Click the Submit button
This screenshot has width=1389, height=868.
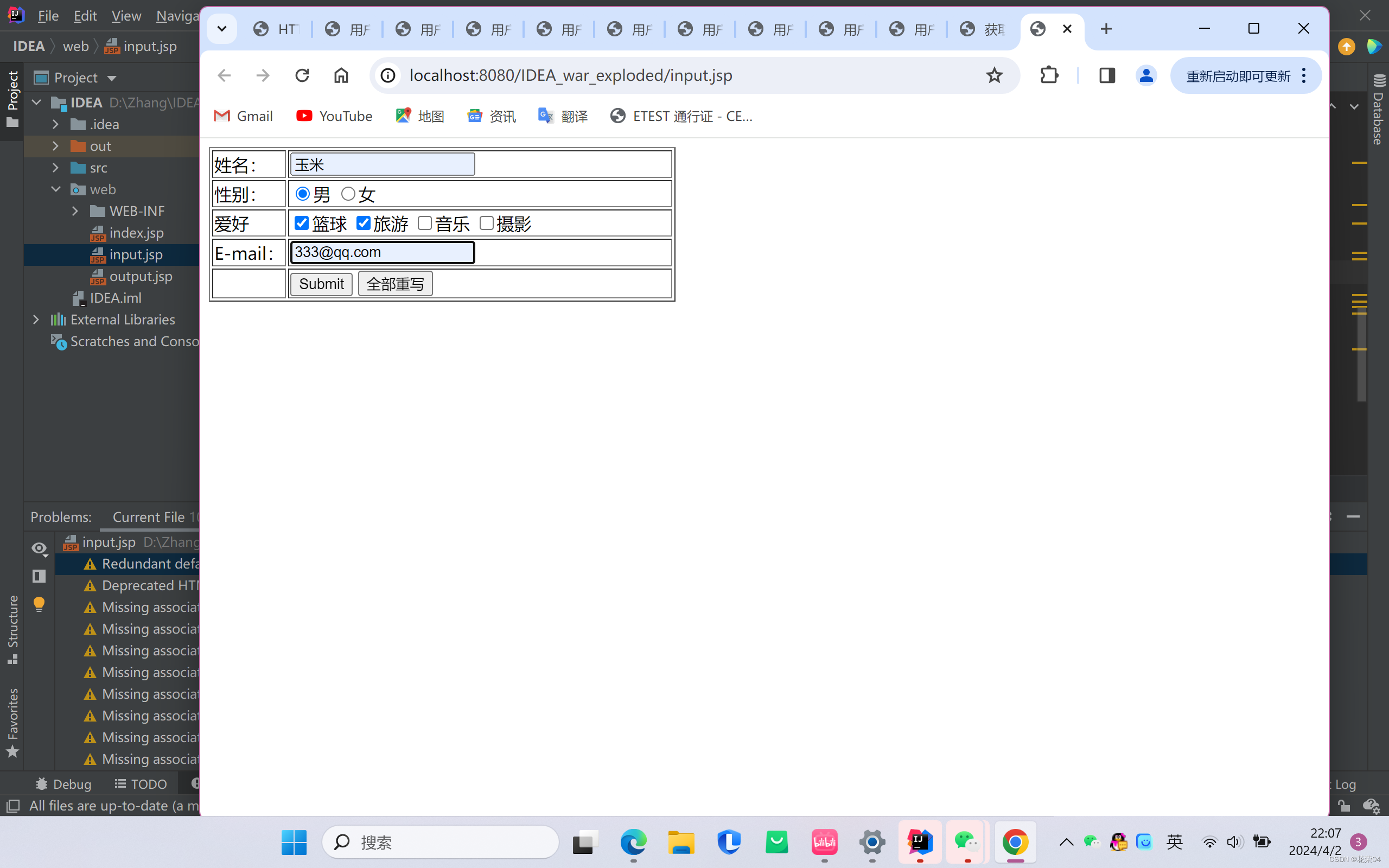[321, 284]
